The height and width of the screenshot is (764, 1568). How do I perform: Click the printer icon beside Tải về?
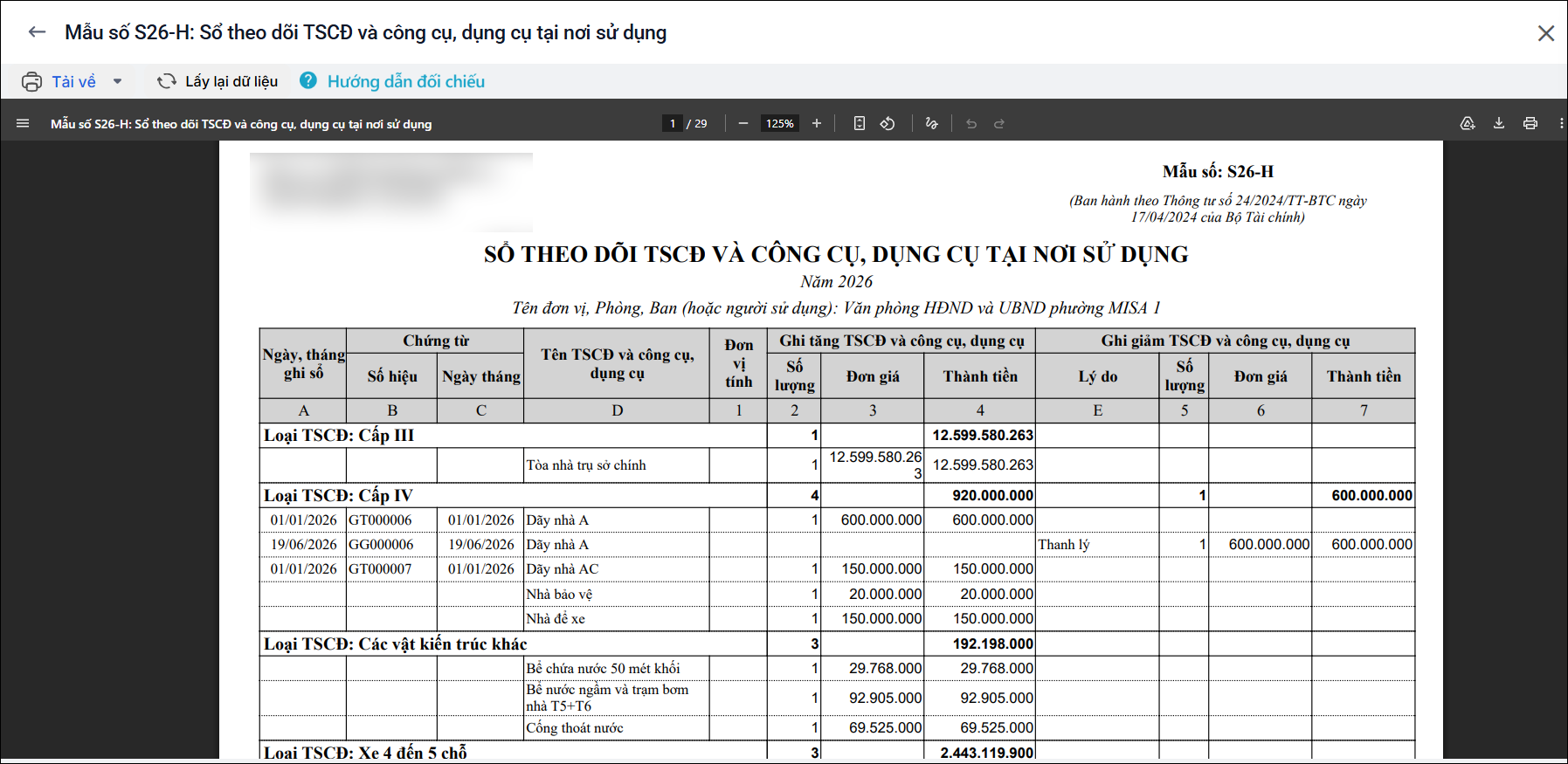coord(31,82)
